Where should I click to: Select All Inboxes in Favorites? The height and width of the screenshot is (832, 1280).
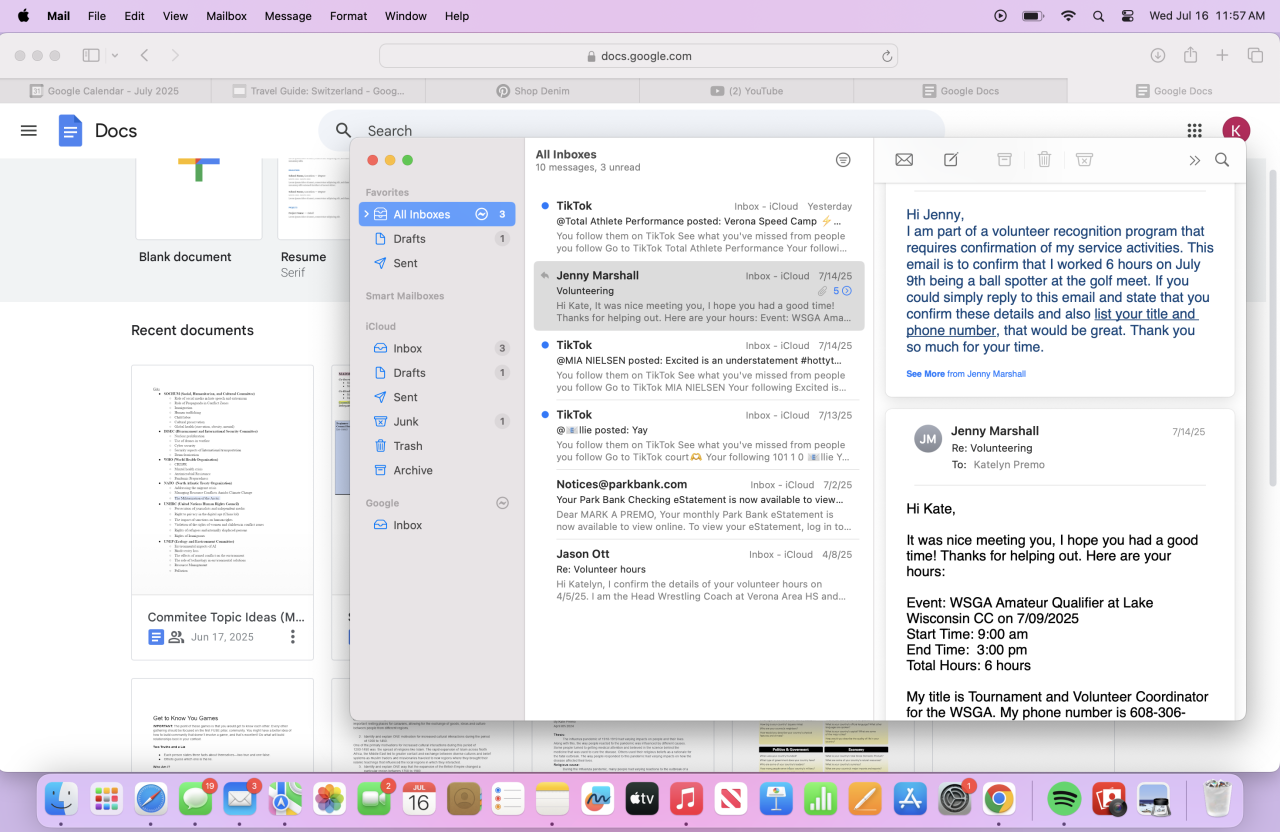[437, 214]
